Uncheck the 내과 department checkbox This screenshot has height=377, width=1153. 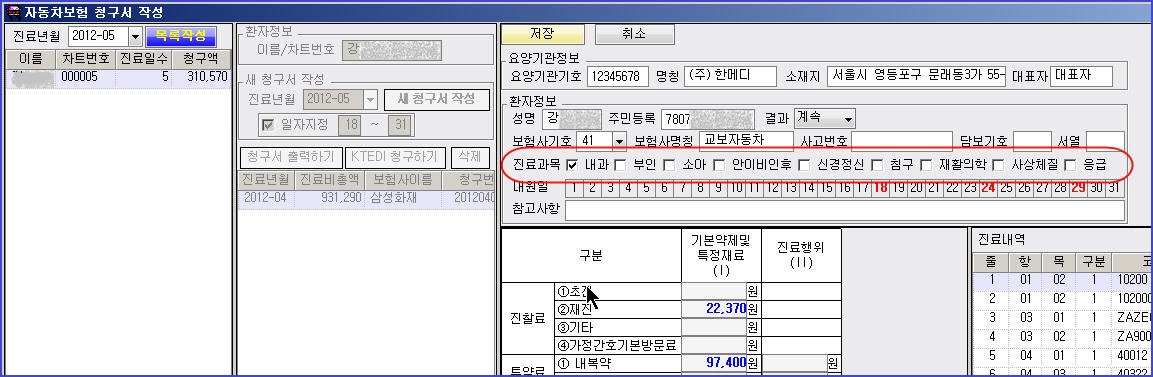572,165
